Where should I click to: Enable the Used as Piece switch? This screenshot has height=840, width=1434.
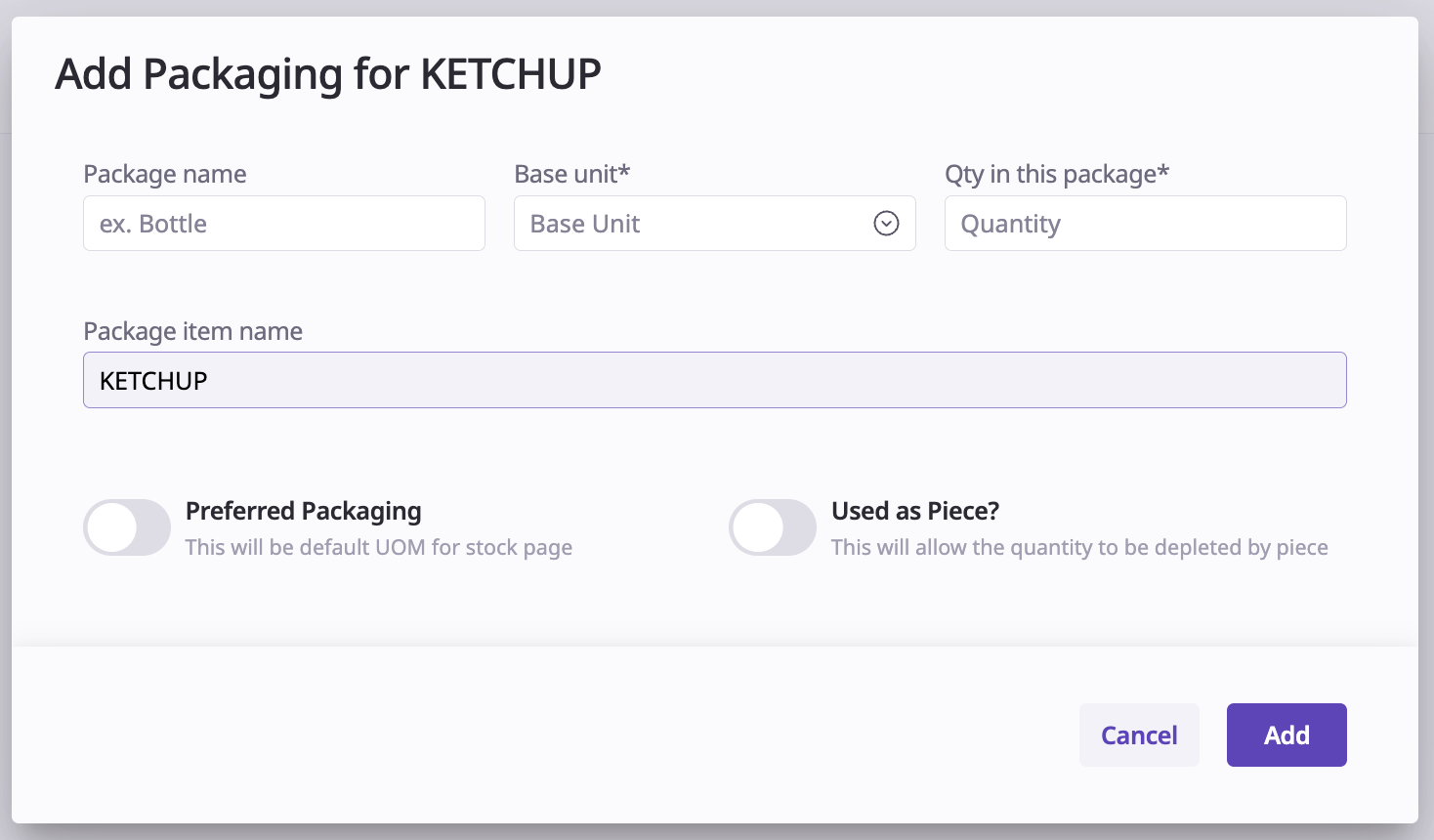(x=773, y=527)
